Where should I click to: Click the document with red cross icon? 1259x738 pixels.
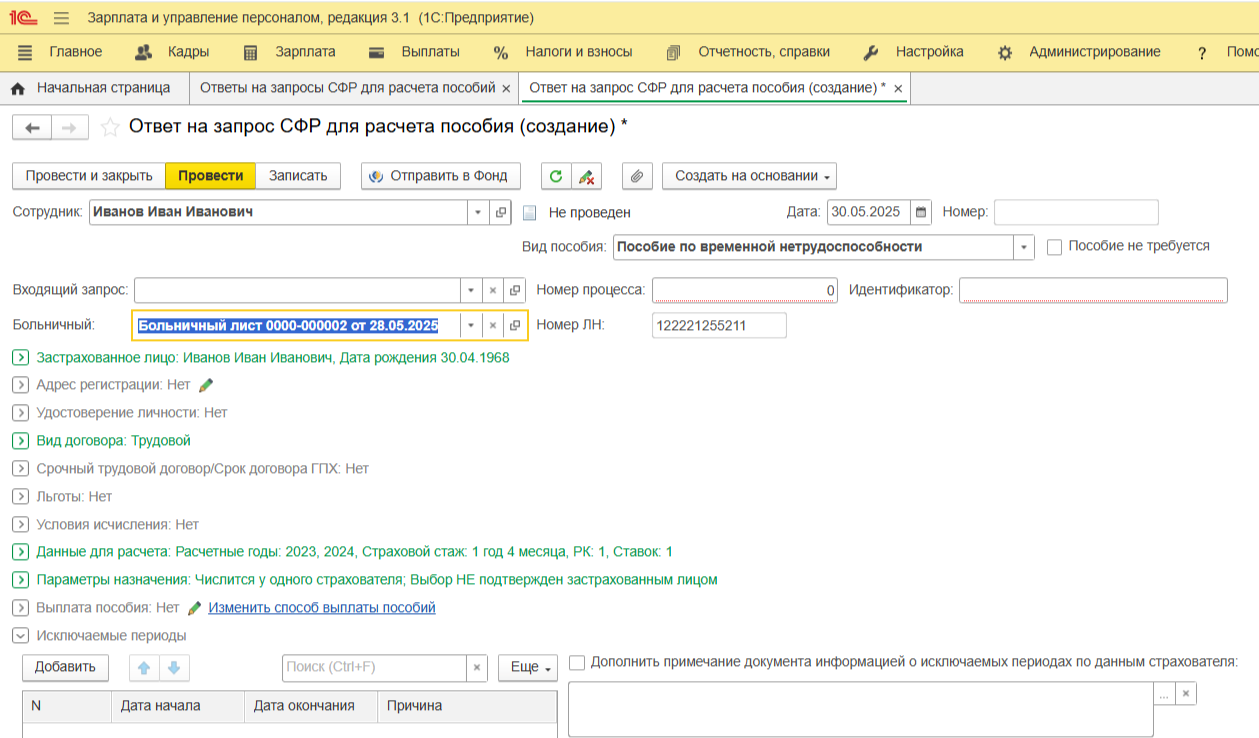(586, 176)
